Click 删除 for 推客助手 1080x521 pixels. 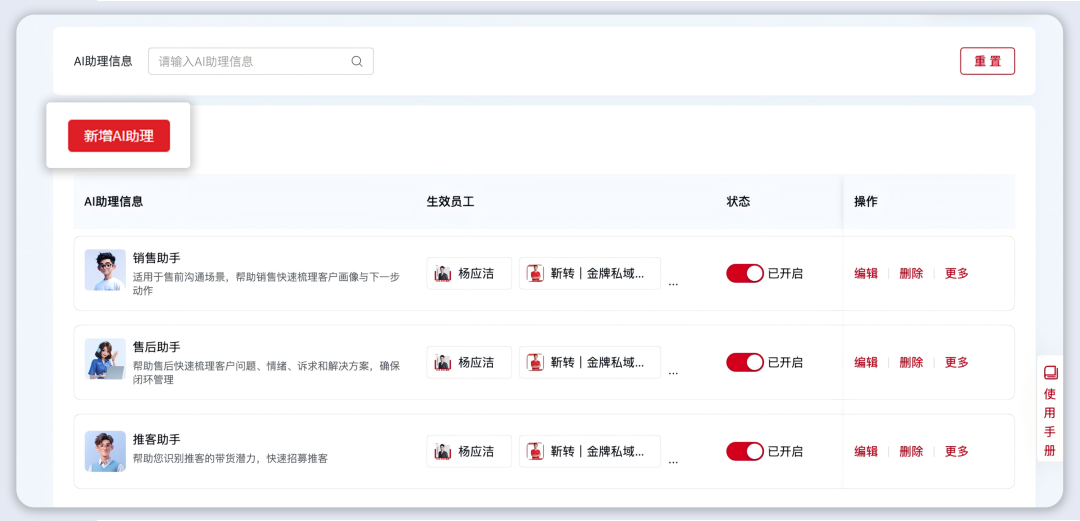pos(911,451)
